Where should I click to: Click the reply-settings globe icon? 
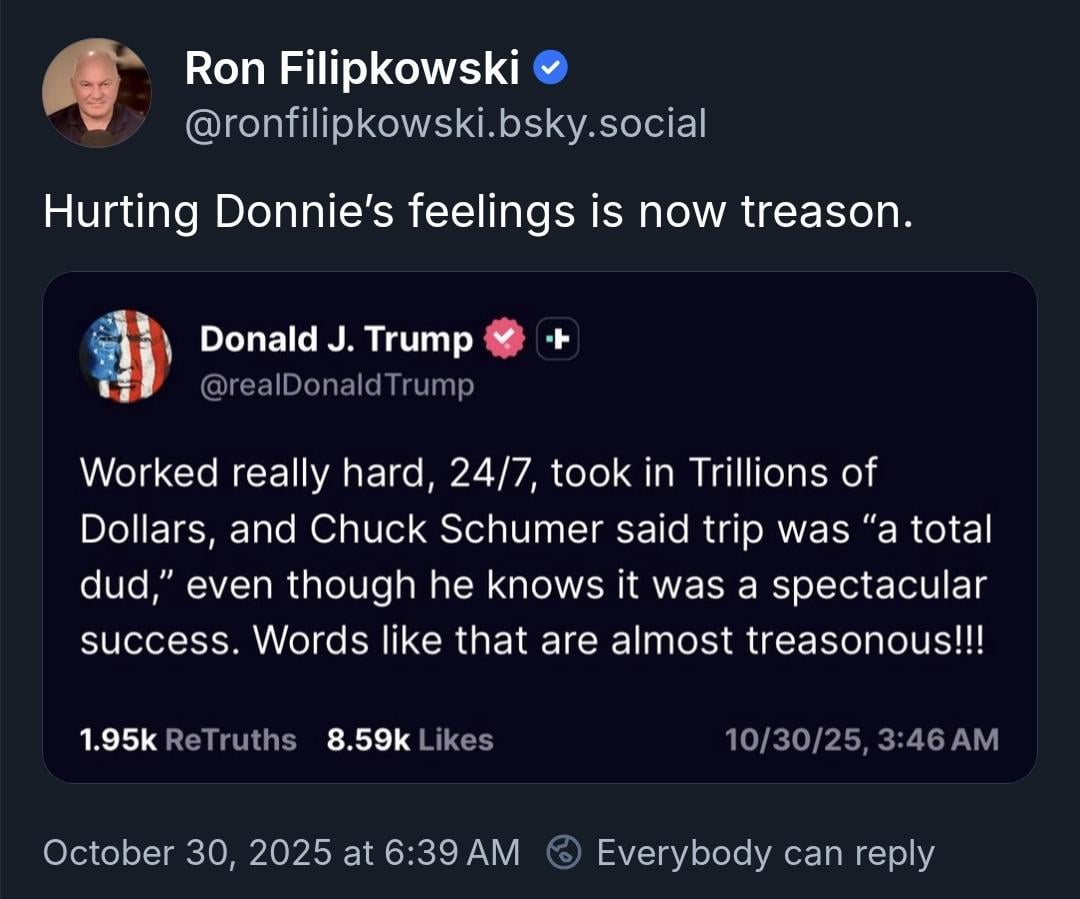tap(565, 853)
